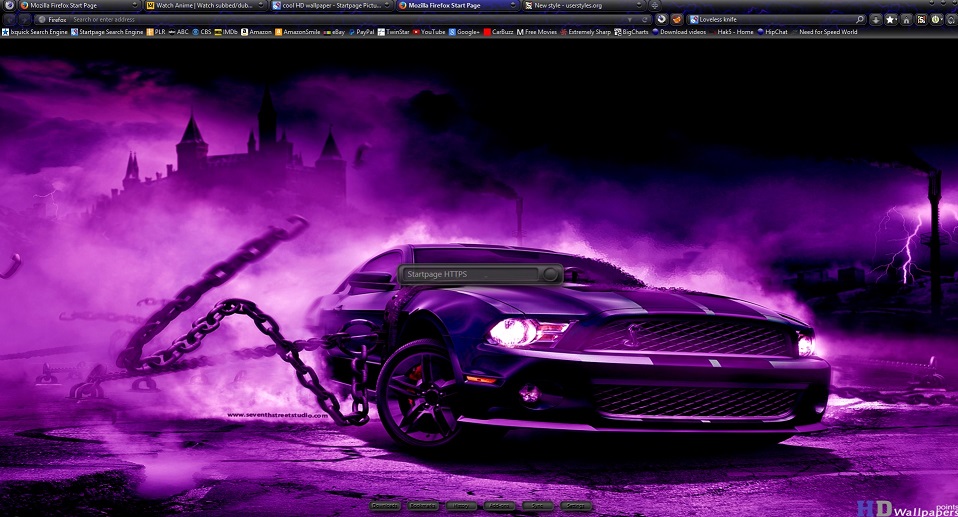Image resolution: width=958 pixels, height=517 pixels.
Task: Open the Extremely Sharp bookmark
Action: click(x=585, y=32)
